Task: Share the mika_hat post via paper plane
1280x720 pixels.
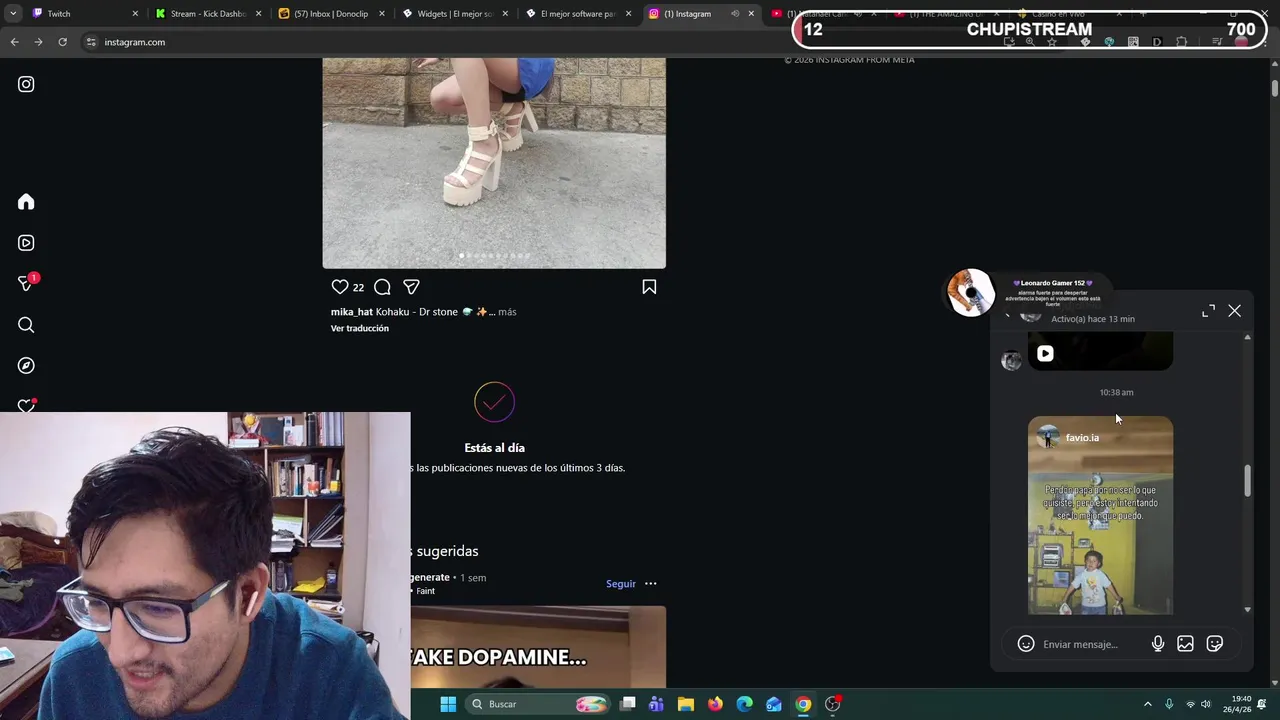Action: (x=411, y=287)
